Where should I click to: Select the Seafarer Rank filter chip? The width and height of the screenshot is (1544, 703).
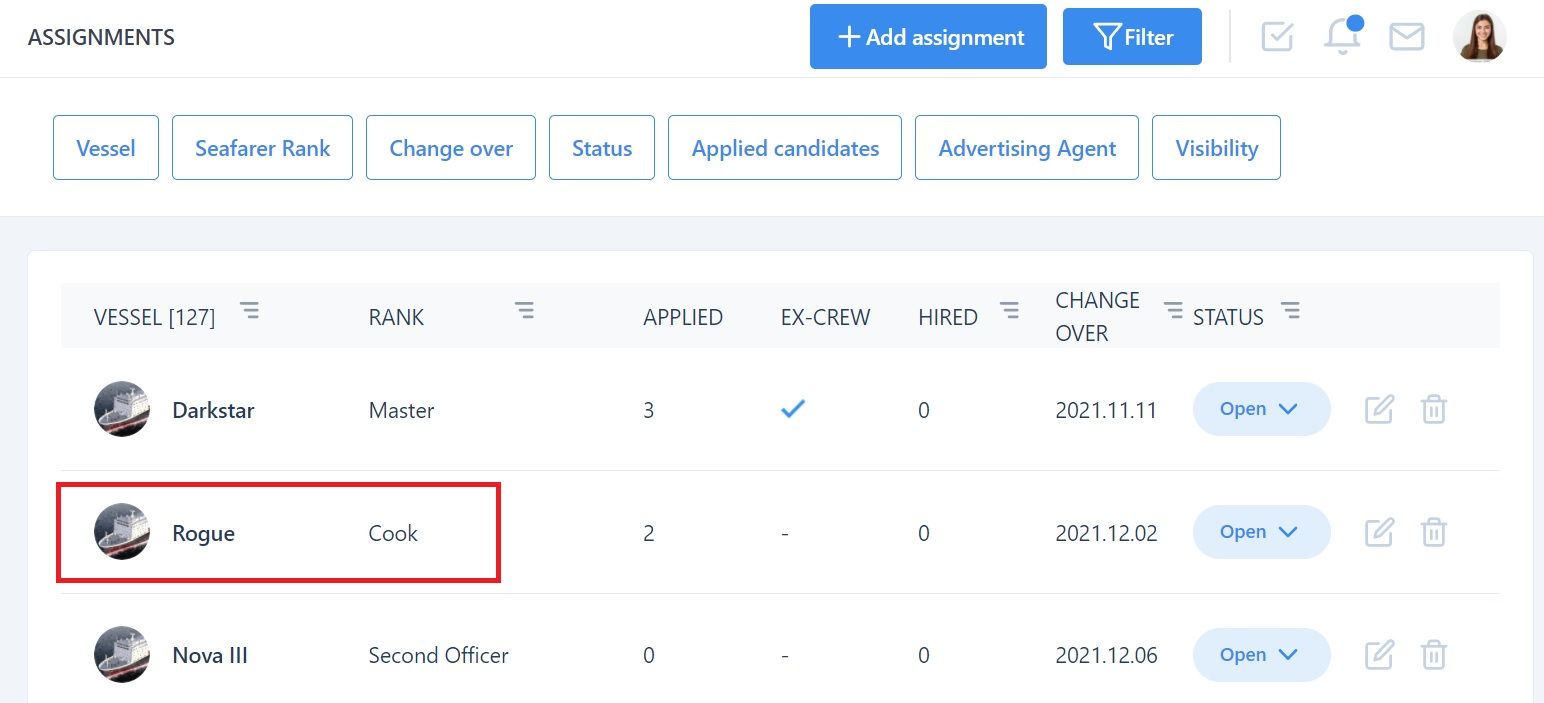[x=262, y=148]
